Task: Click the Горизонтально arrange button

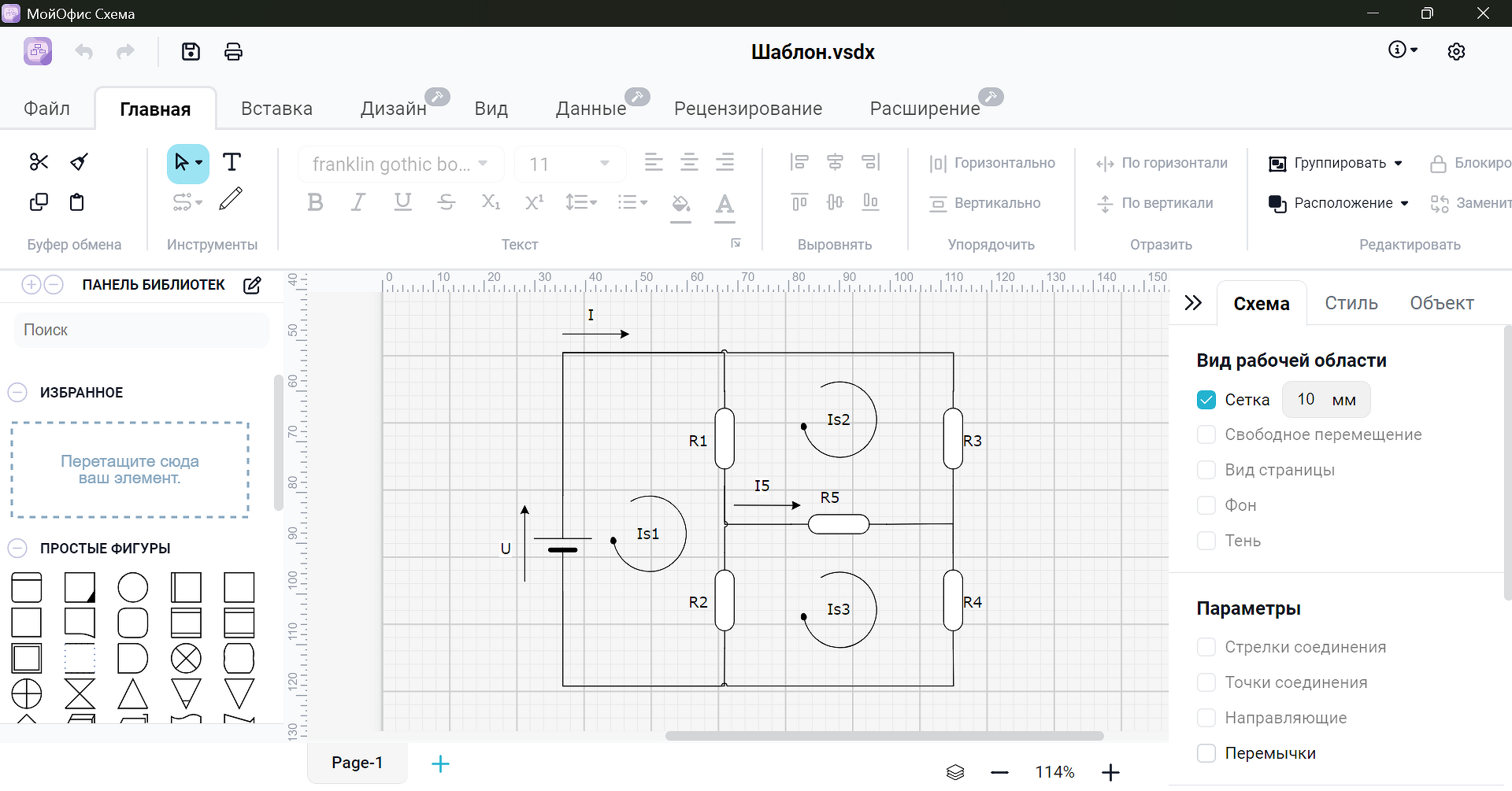Action: point(992,163)
